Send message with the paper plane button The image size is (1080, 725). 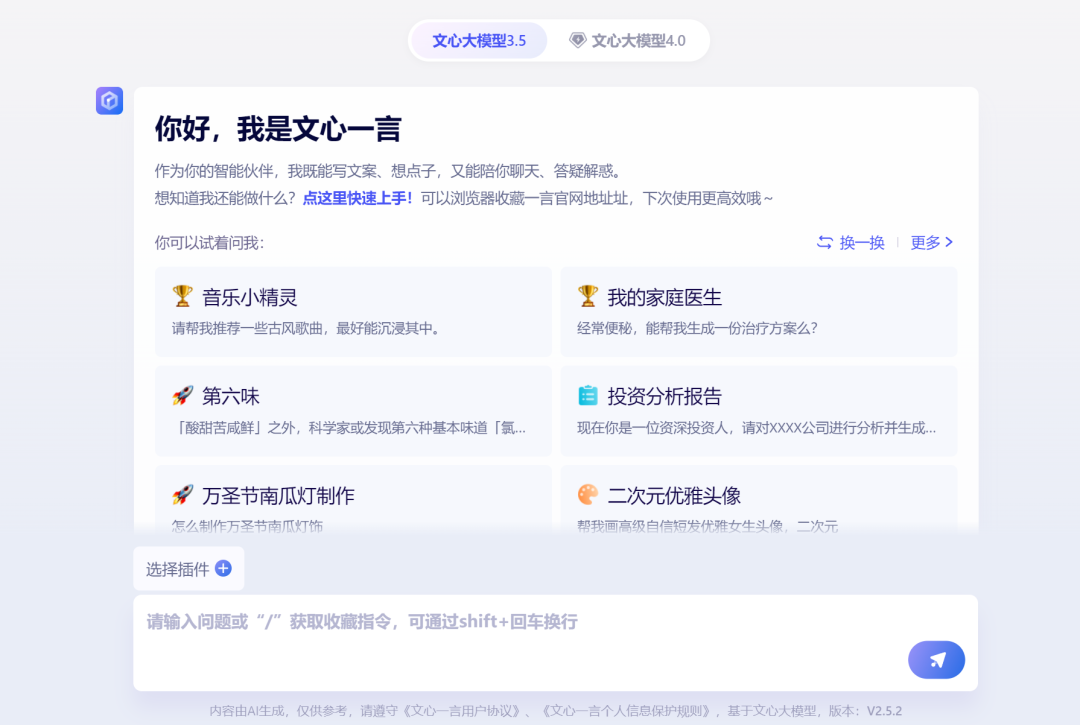(936, 660)
